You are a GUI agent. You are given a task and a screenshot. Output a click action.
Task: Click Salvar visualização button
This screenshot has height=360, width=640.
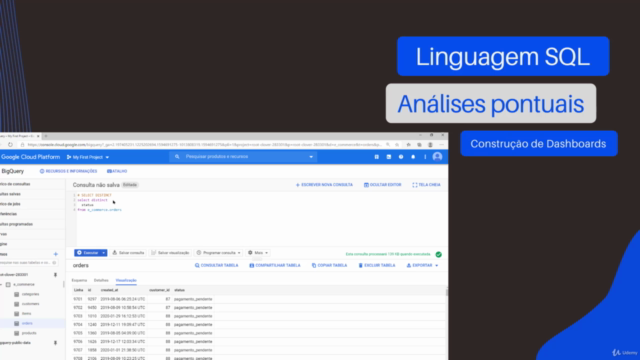[170, 253]
